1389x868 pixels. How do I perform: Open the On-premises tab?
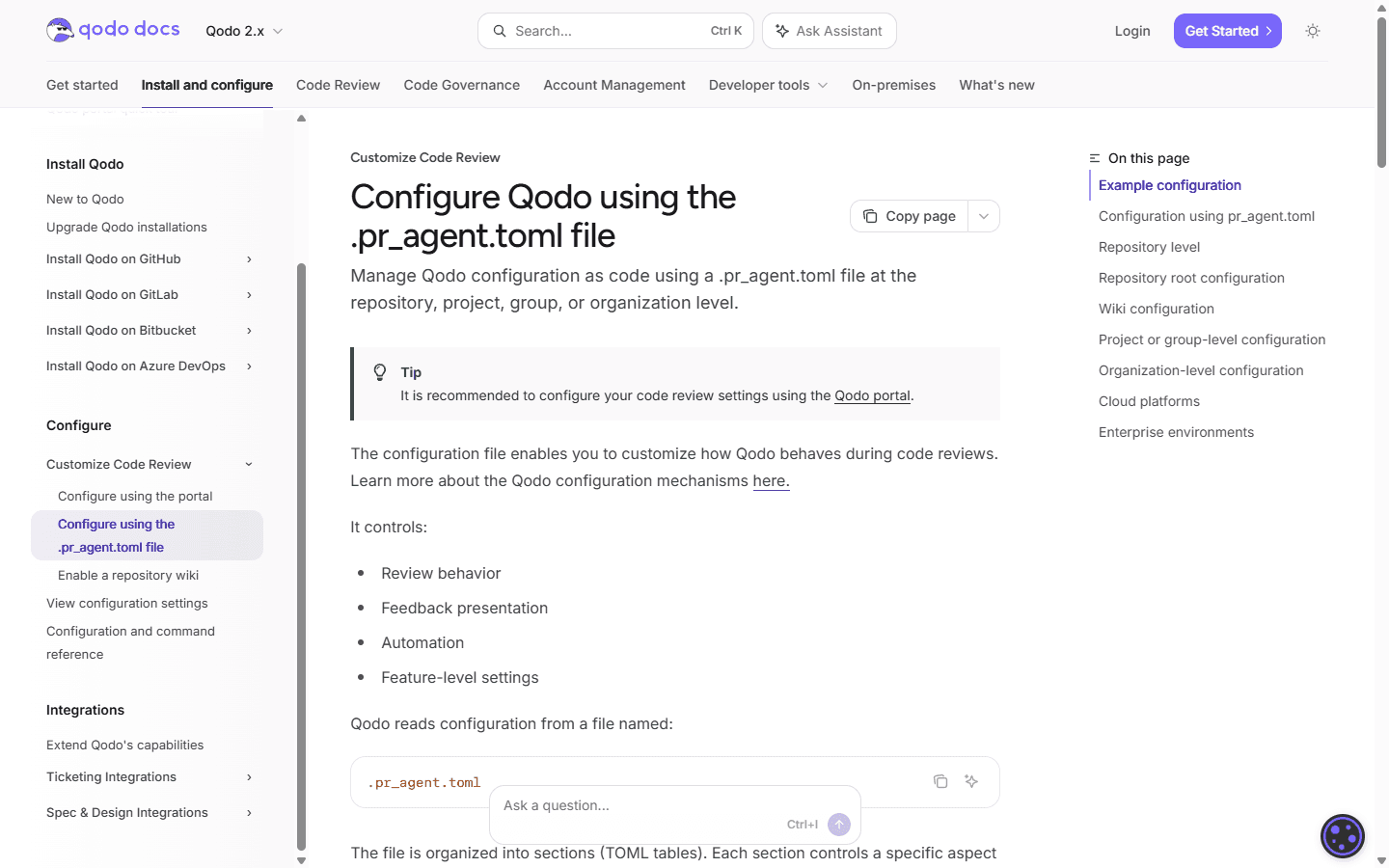[x=893, y=85]
